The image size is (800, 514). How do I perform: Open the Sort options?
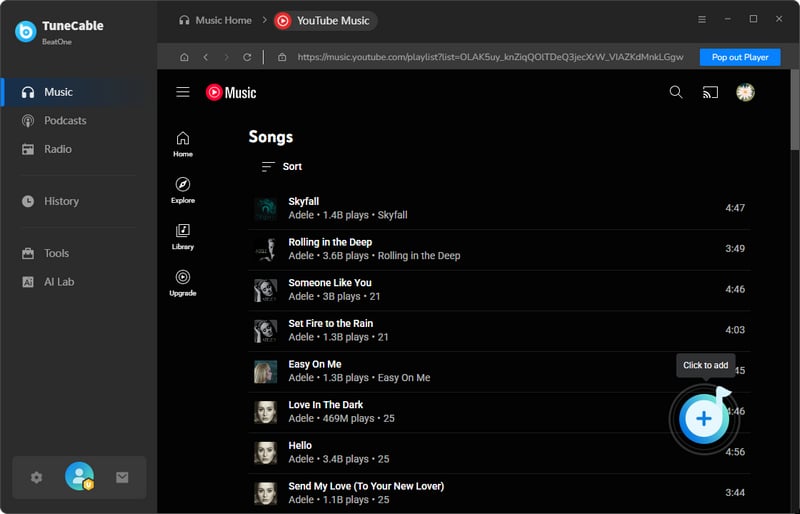pos(282,166)
